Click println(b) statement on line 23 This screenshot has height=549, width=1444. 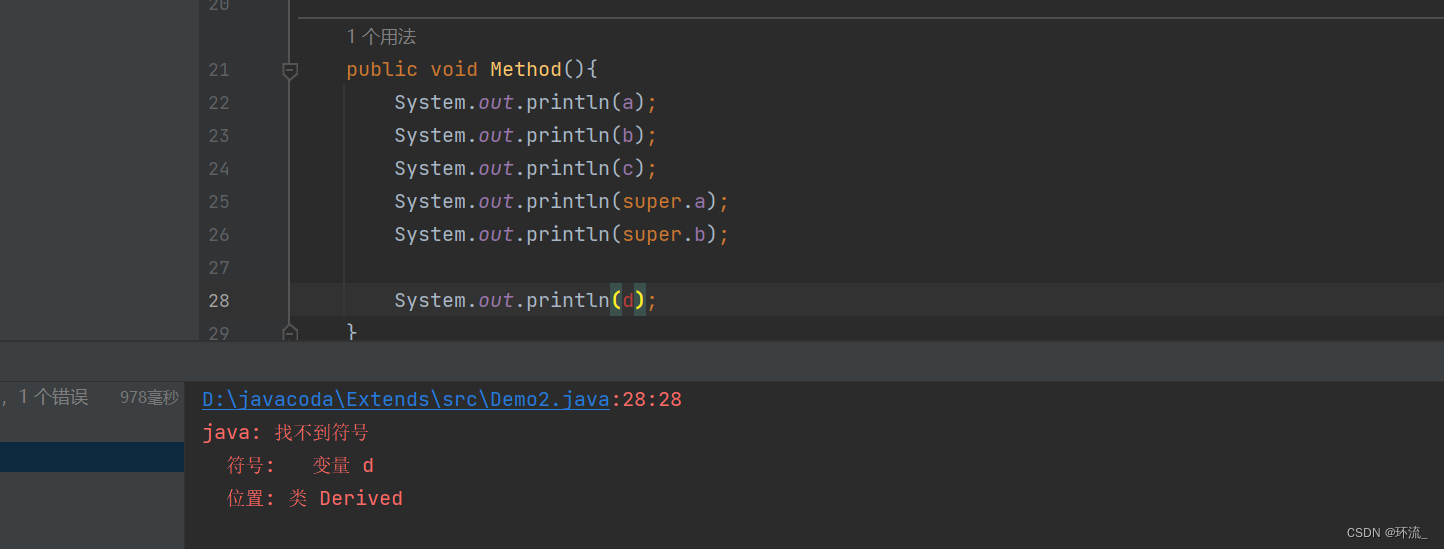pyautogui.click(x=526, y=135)
